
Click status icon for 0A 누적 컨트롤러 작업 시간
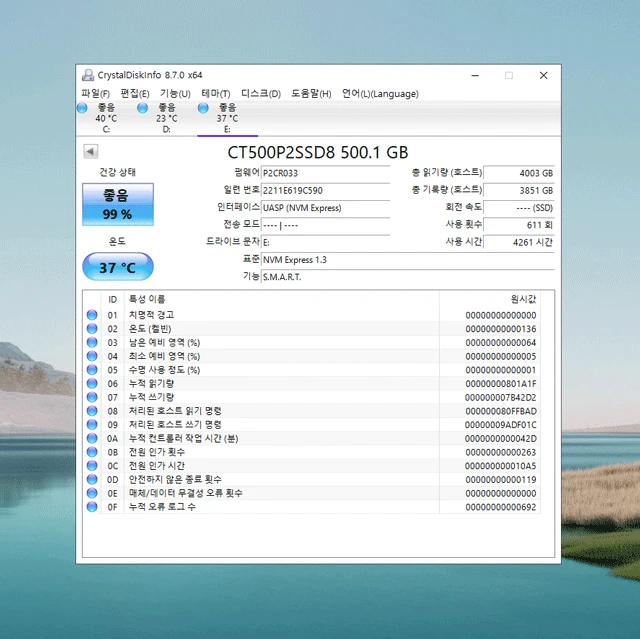(92, 438)
